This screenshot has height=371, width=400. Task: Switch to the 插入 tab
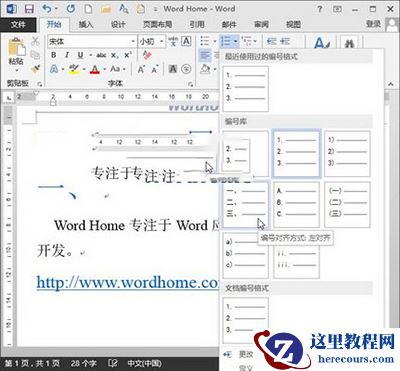[86, 24]
